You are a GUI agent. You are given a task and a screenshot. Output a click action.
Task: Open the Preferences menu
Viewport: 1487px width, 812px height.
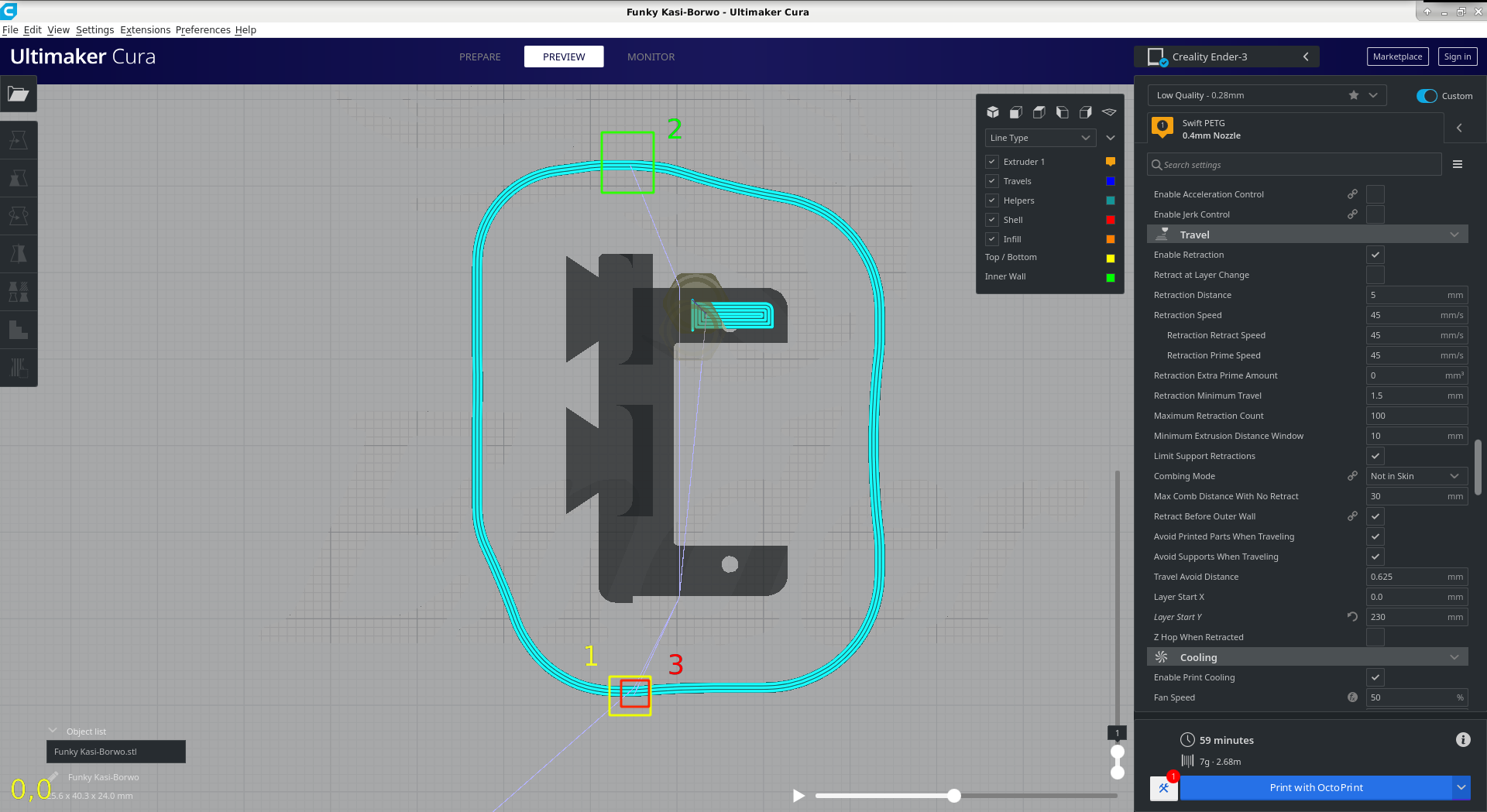coord(203,29)
